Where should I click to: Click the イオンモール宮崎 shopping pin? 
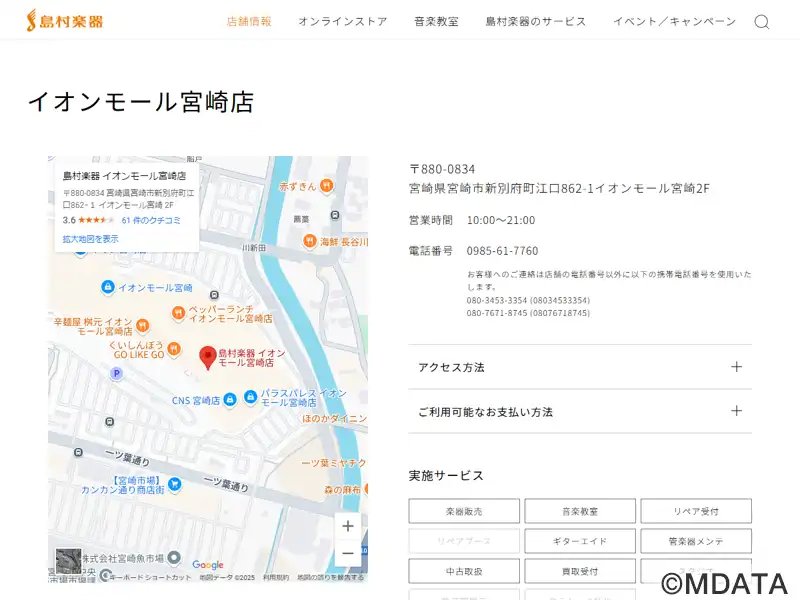click(x=107, y=287)
